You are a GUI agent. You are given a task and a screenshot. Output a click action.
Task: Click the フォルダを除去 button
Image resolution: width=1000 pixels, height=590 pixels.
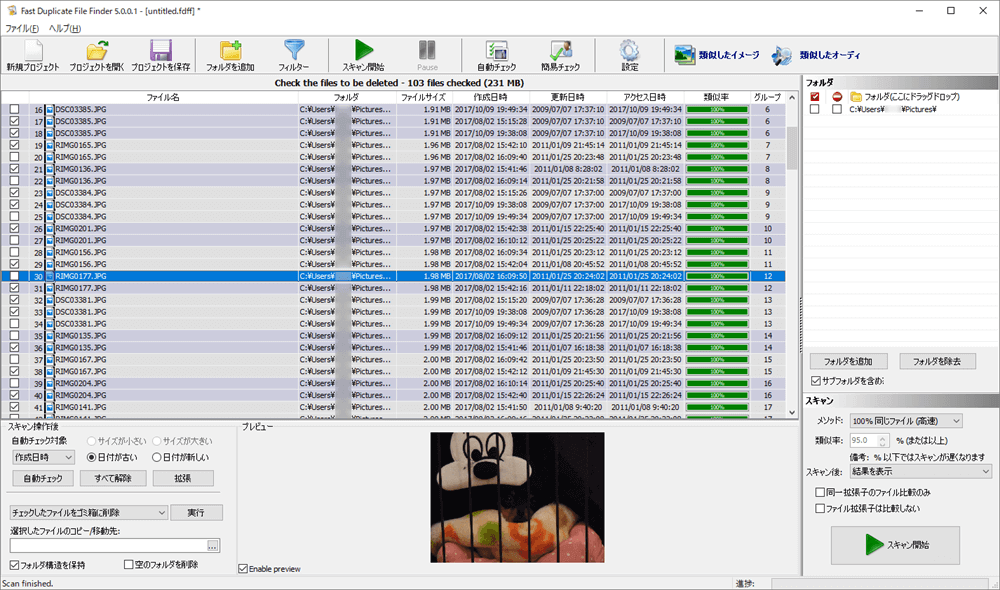pos(937,361)
